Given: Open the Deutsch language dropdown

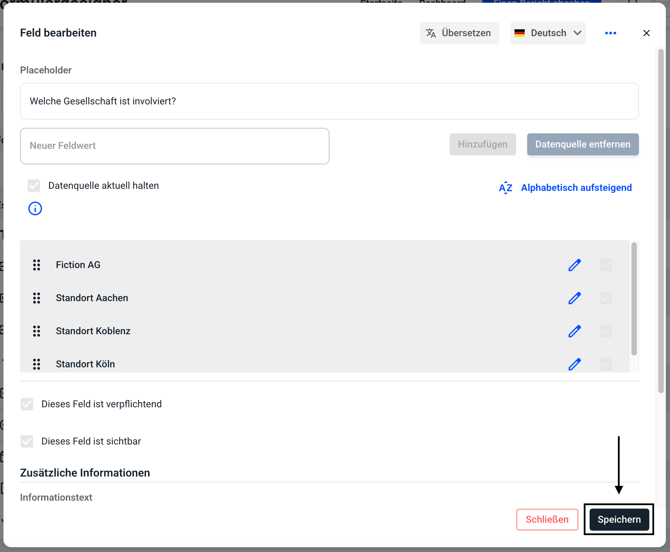Looking at the screenshot, I should tap(548, 33).
